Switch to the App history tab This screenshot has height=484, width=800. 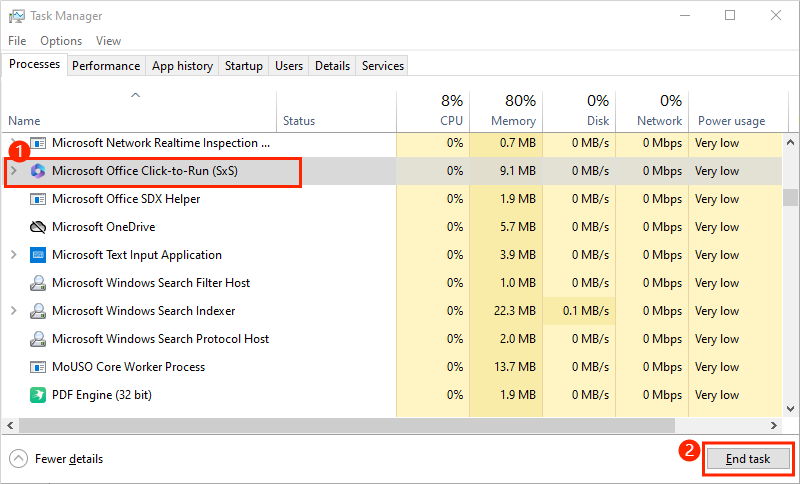coord(182,66)
